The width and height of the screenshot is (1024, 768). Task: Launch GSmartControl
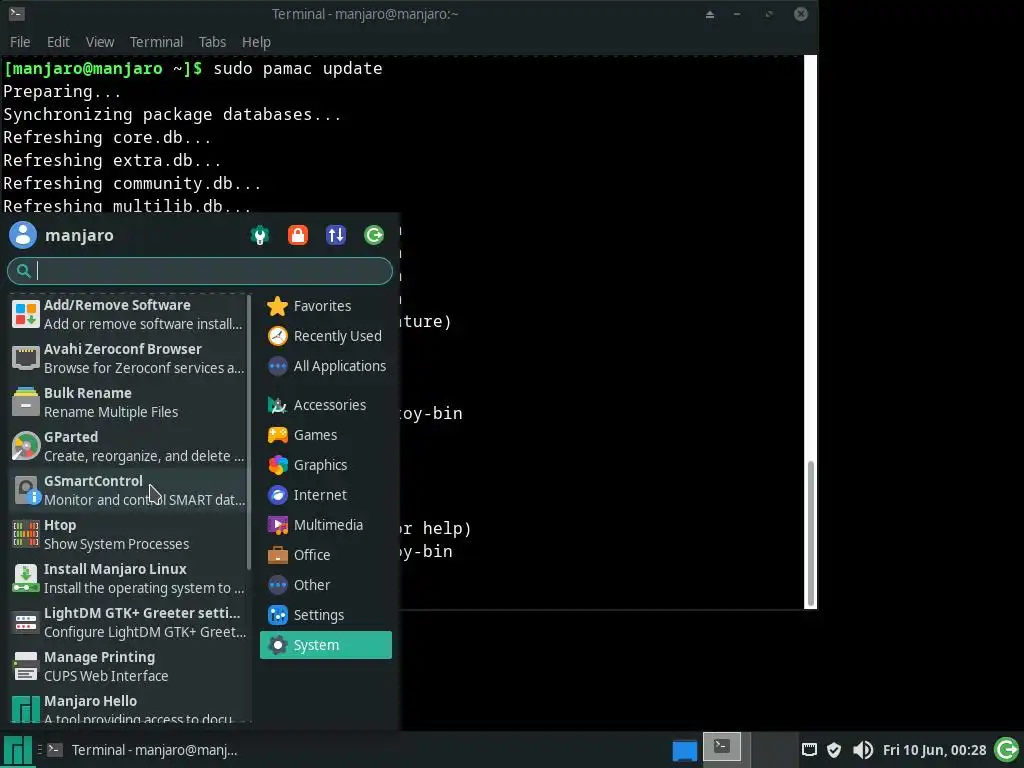[129, 490]
